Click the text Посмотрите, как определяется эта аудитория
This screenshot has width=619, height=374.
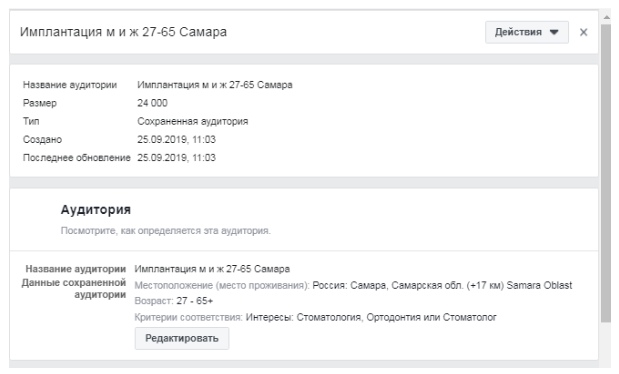(x=165, y=231)
